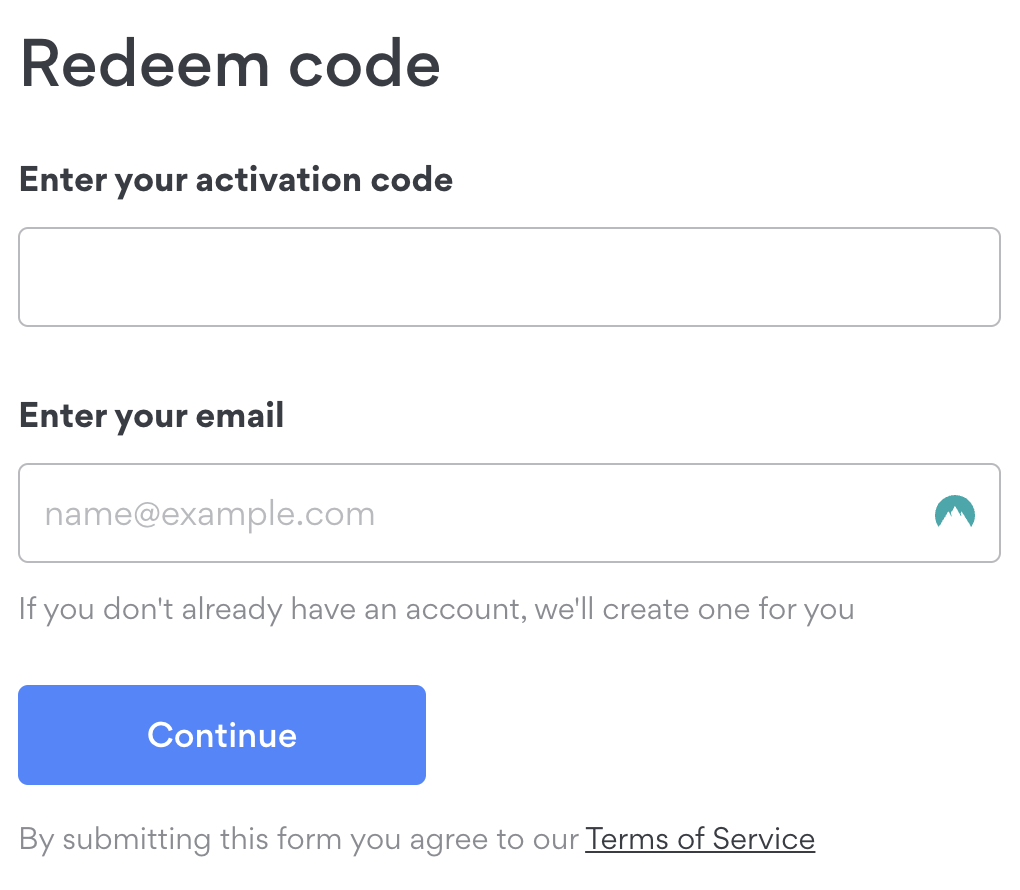Click the blue Continue button

pos(222,735)
